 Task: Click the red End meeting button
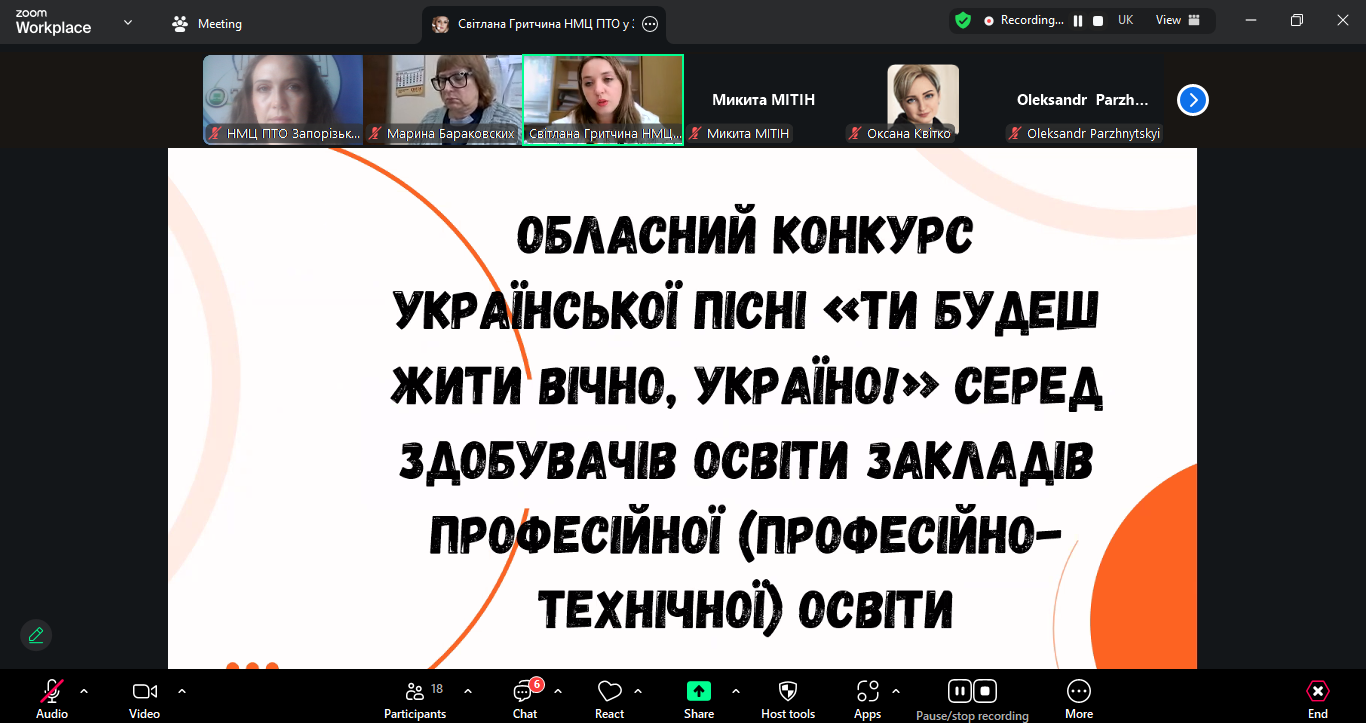click(1318, 698)
